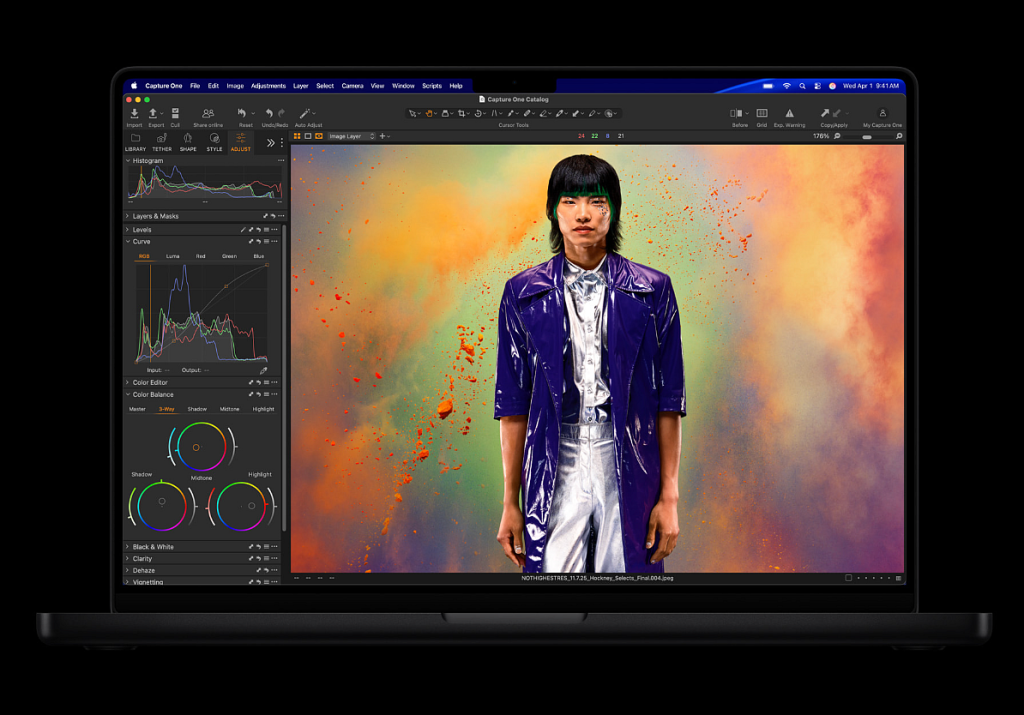Pick curve point with the Curve eyedropper
The image size is (1024, 715).
(x=264, y=370)
